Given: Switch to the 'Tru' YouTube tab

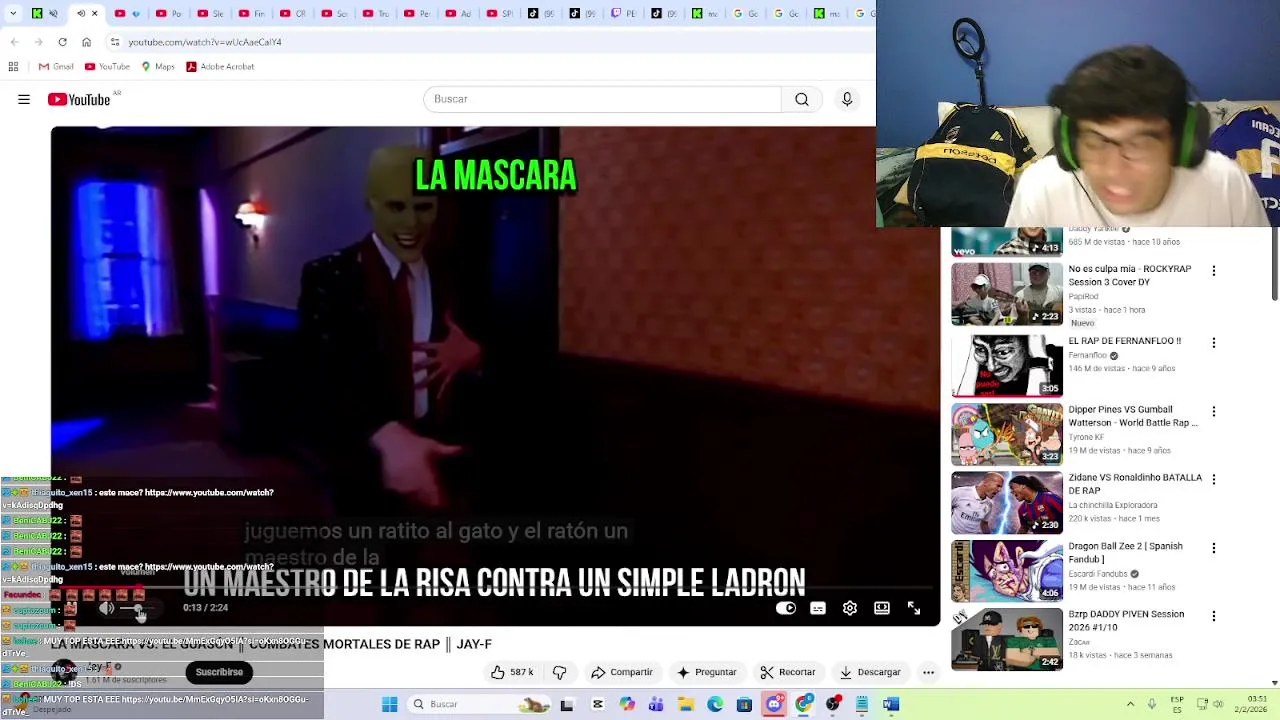Looking at the screenshot, I should [377, 14].
